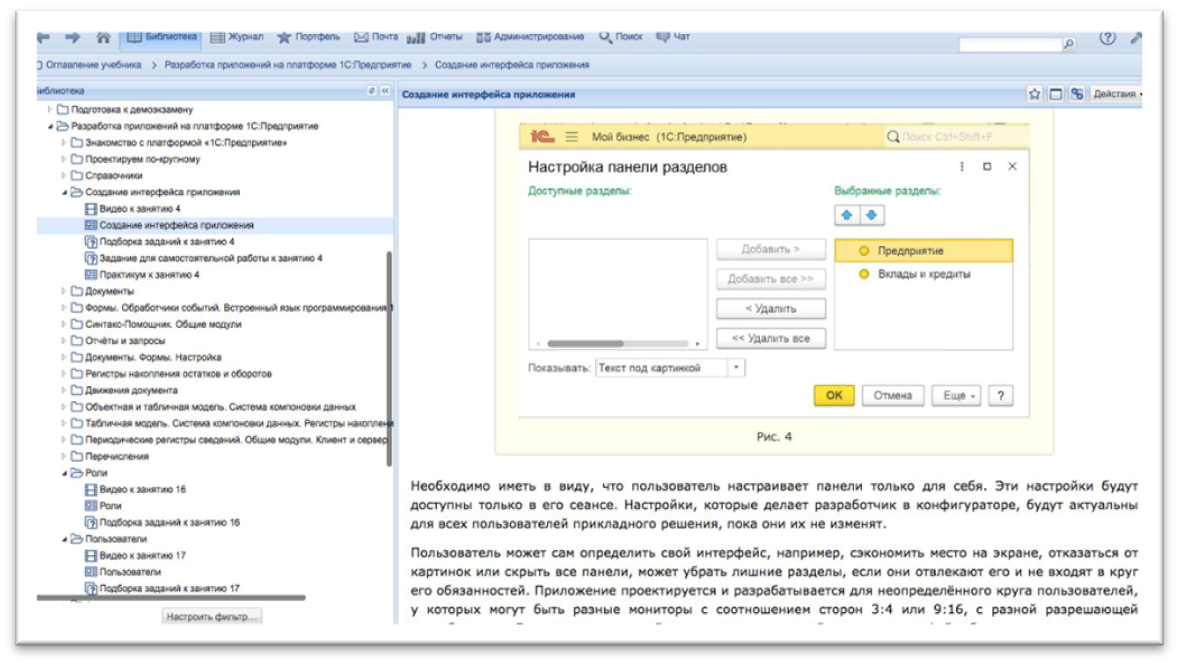The height and width of the screenshot is (665, 1179).
Task: Click the horizontal scrollbar under the Библиотека tree
Action: point(171,598)
